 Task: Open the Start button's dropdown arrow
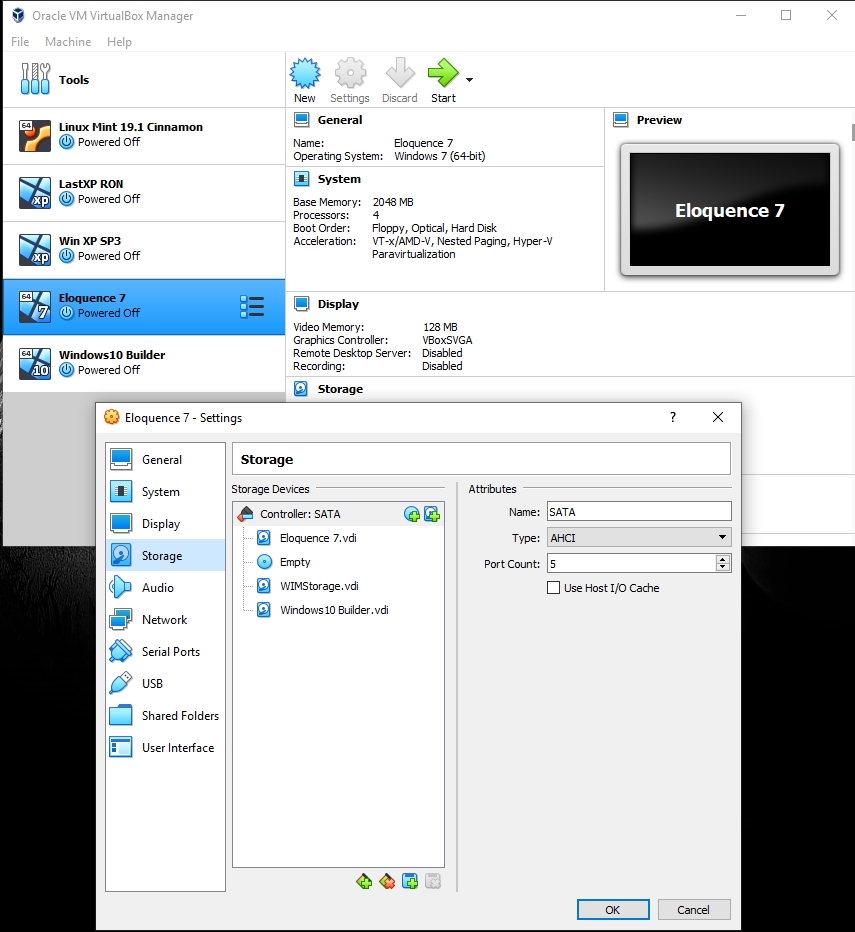point(469,80)
